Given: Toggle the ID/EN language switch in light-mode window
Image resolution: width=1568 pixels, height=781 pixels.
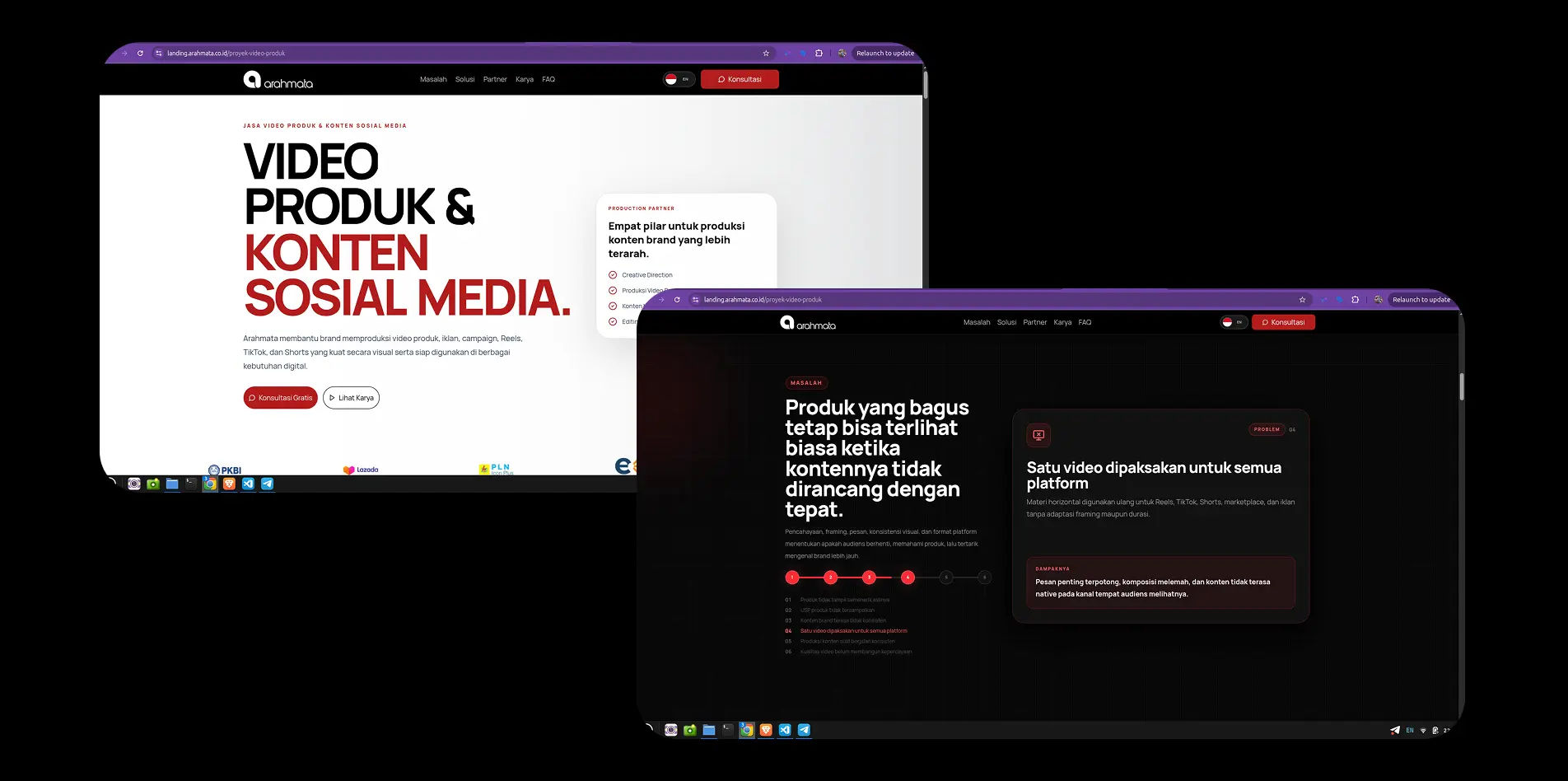Looking at the screenshot, I should point(679,79).
